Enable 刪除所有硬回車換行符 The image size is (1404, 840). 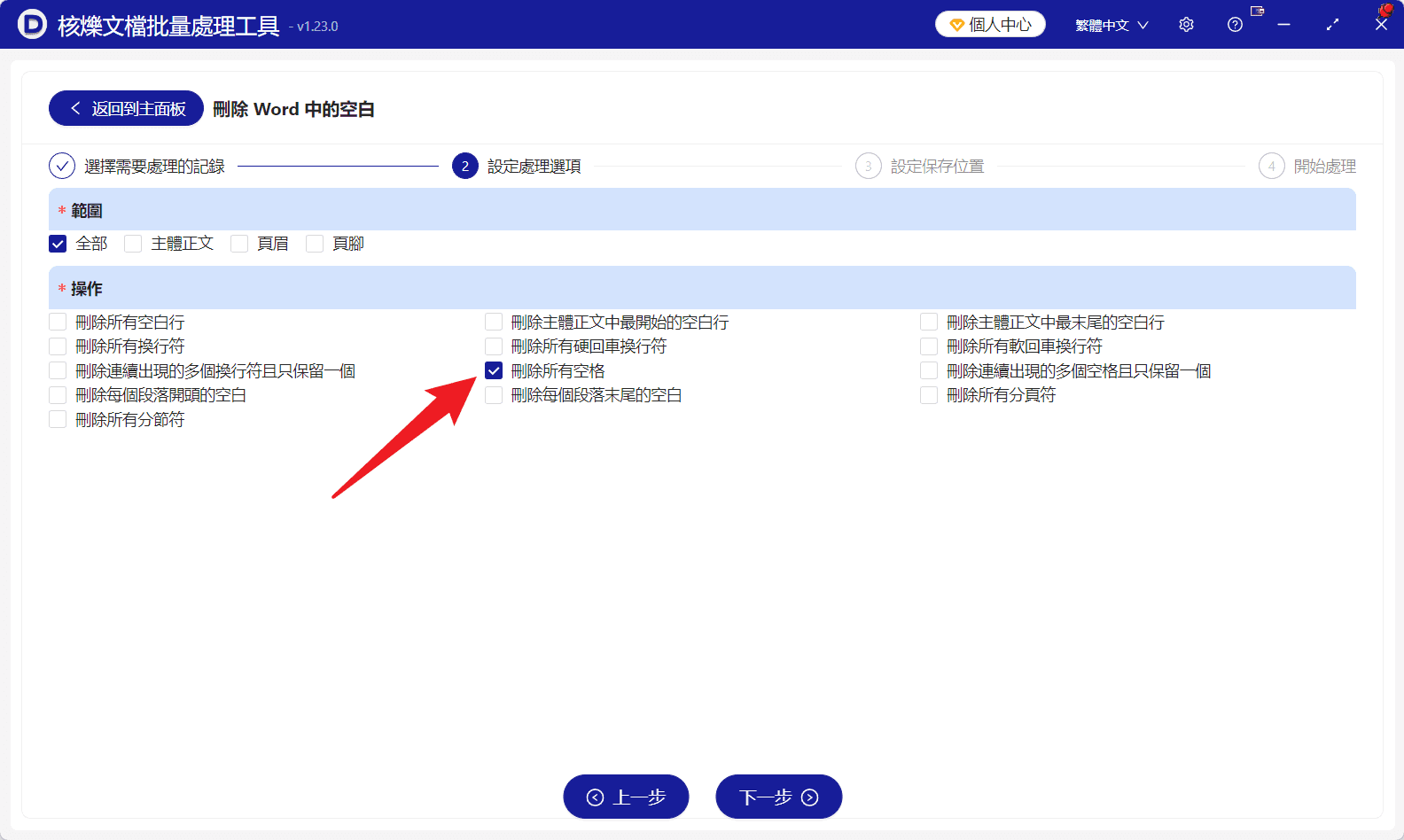click(494, 346)
